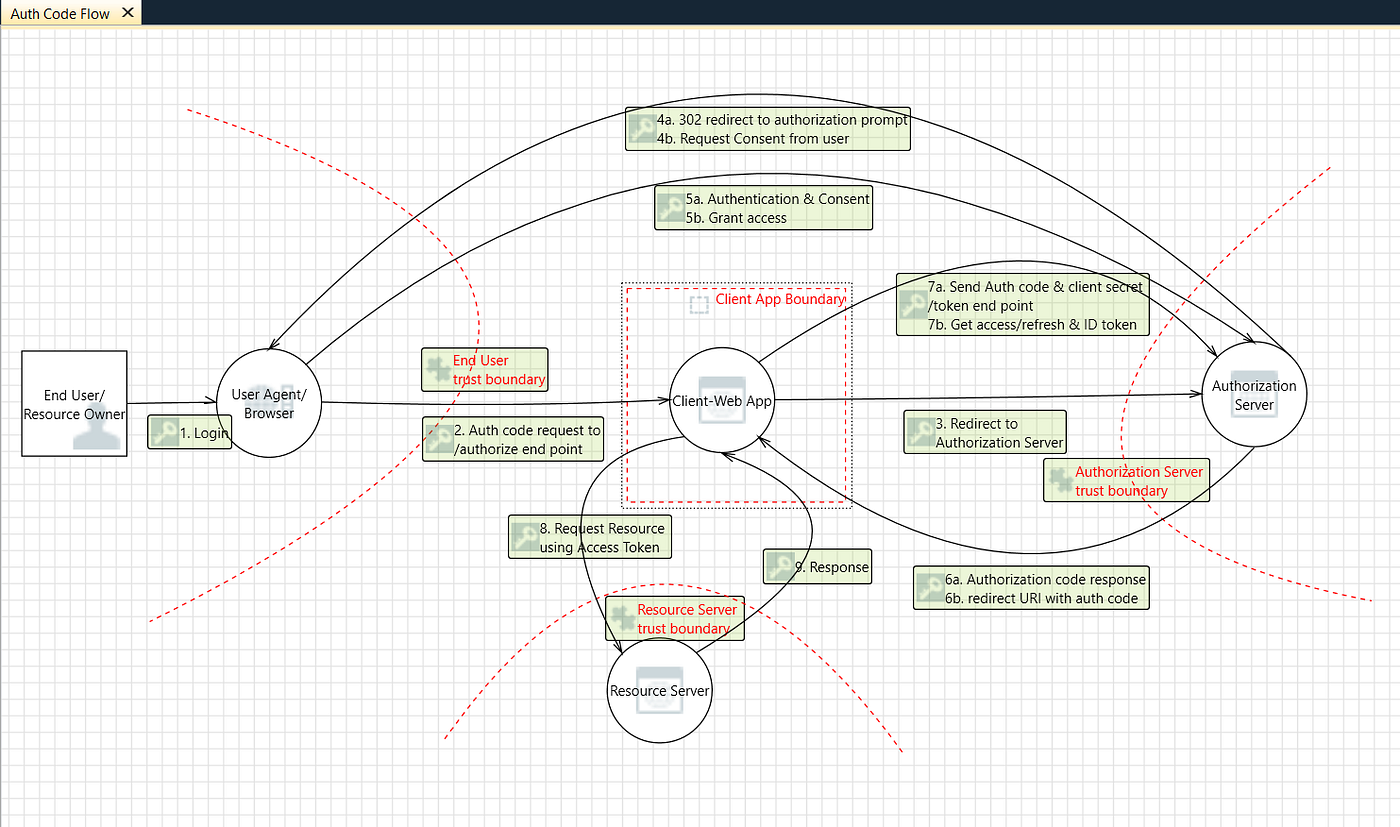Select '5a. Authentication & Consent' text

[778, 199]
